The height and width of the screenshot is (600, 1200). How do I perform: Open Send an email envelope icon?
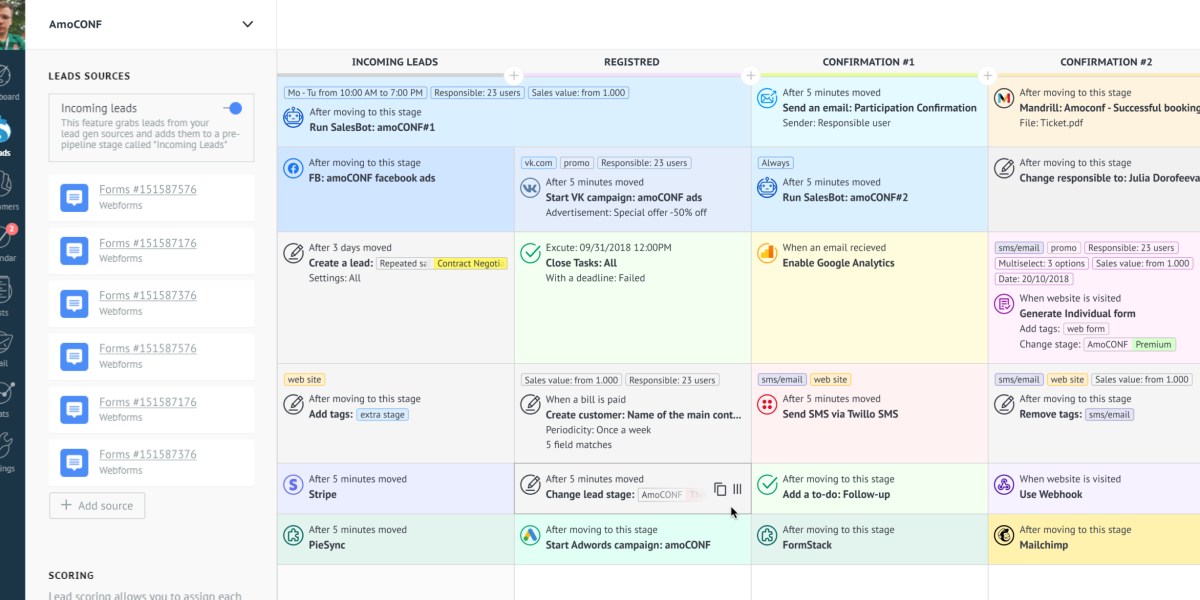(767, 99)
